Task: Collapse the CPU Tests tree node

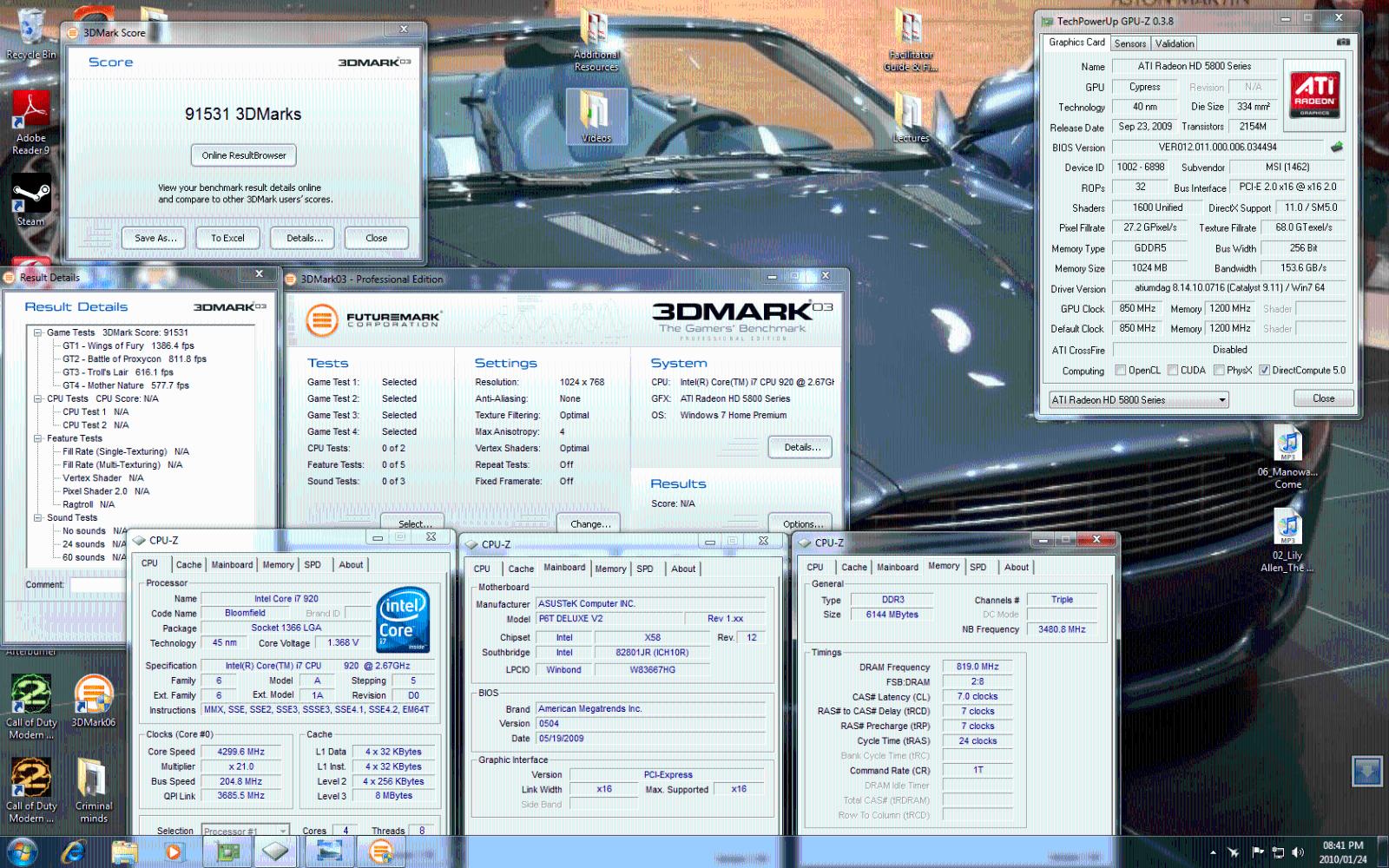Action: 38,398
